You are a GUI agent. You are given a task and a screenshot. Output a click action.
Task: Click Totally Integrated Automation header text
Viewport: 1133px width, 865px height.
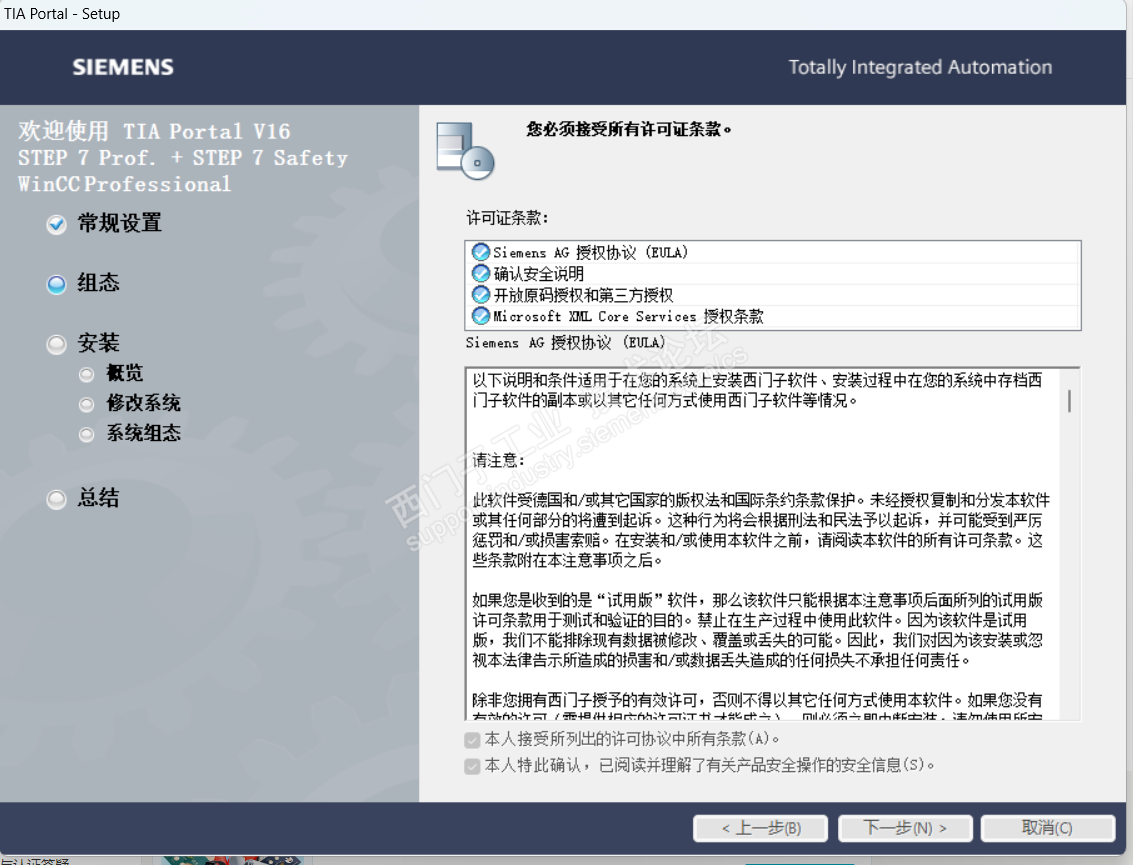(x=920, y=67)
